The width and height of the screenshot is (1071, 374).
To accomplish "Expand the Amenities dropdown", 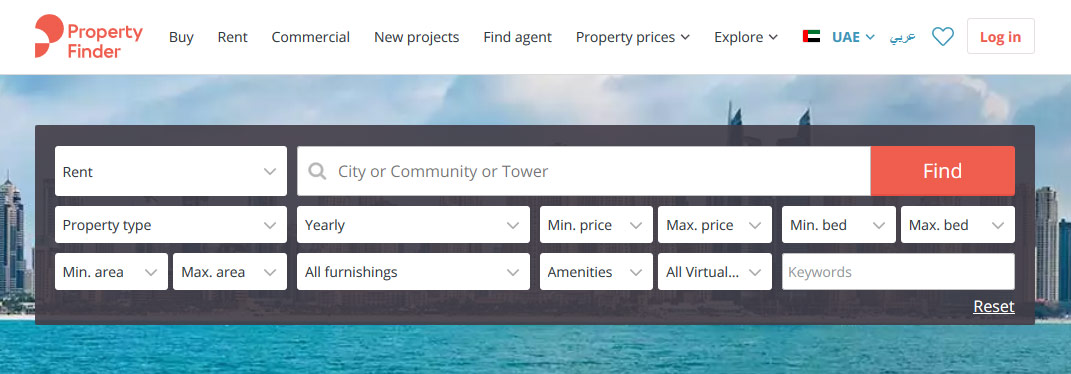I will 596,272.
